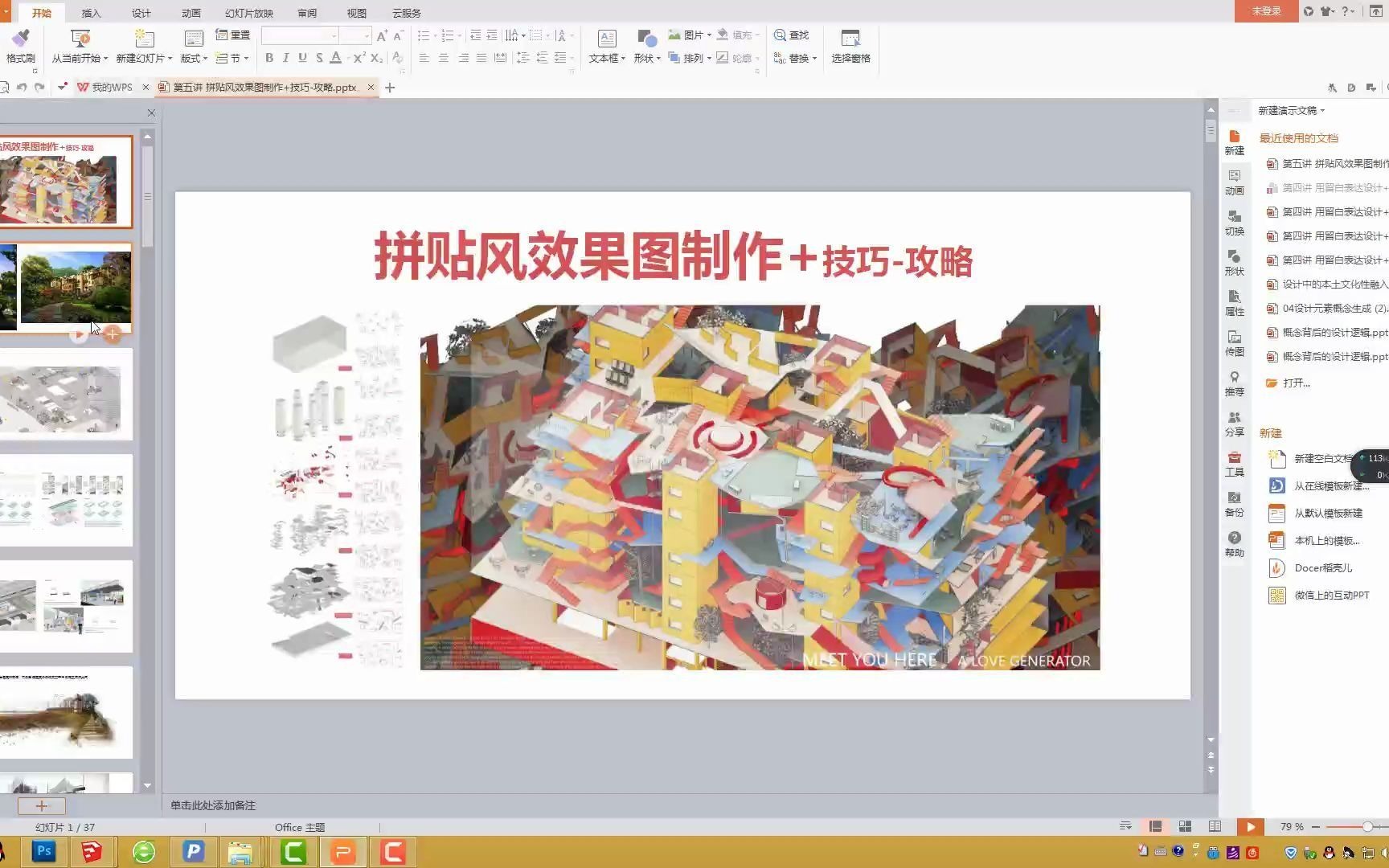This screenshot has width=1389, height=868.
Task: Toggle align text left
Action: click(x=424, y=58)
